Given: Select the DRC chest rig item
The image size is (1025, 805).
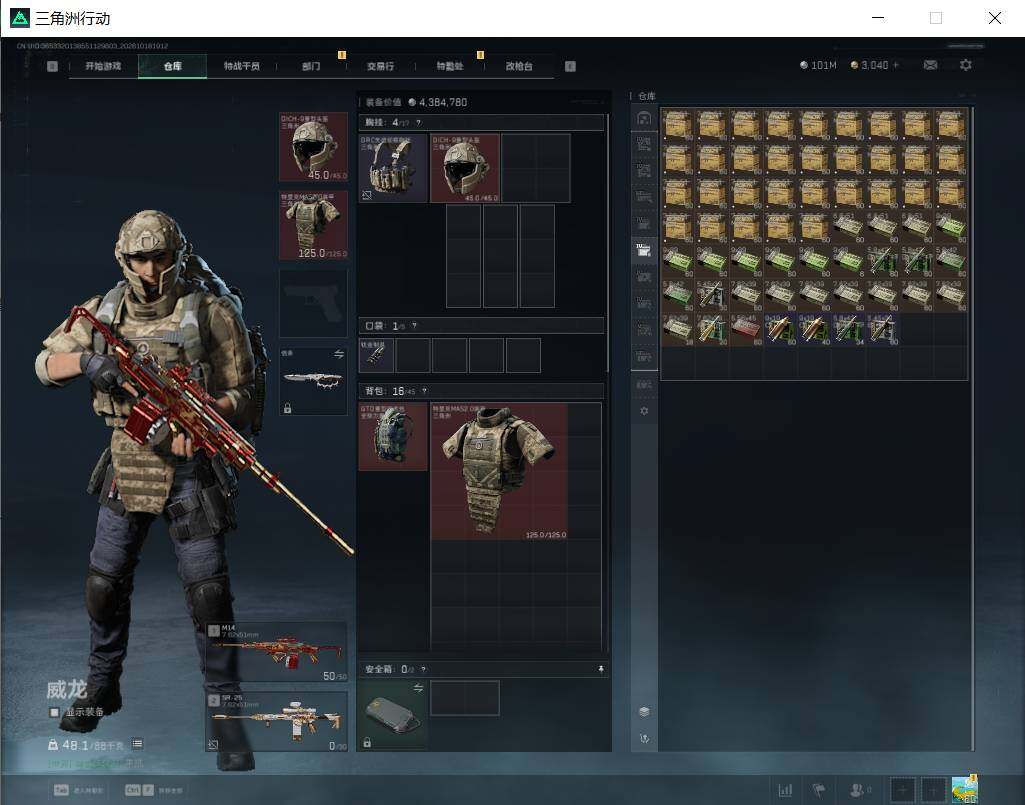Looking at the screenshot, I should (393, 168).
